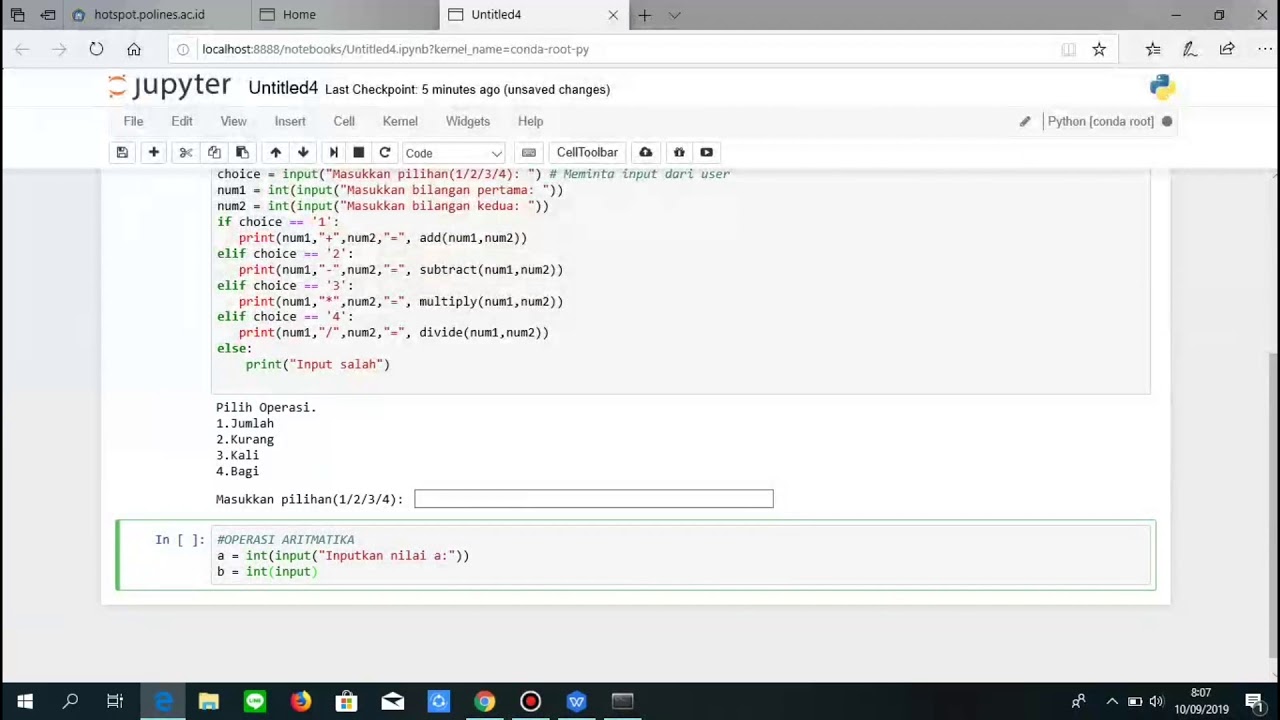Open the command palette keyboard icon

click(529, 153)
